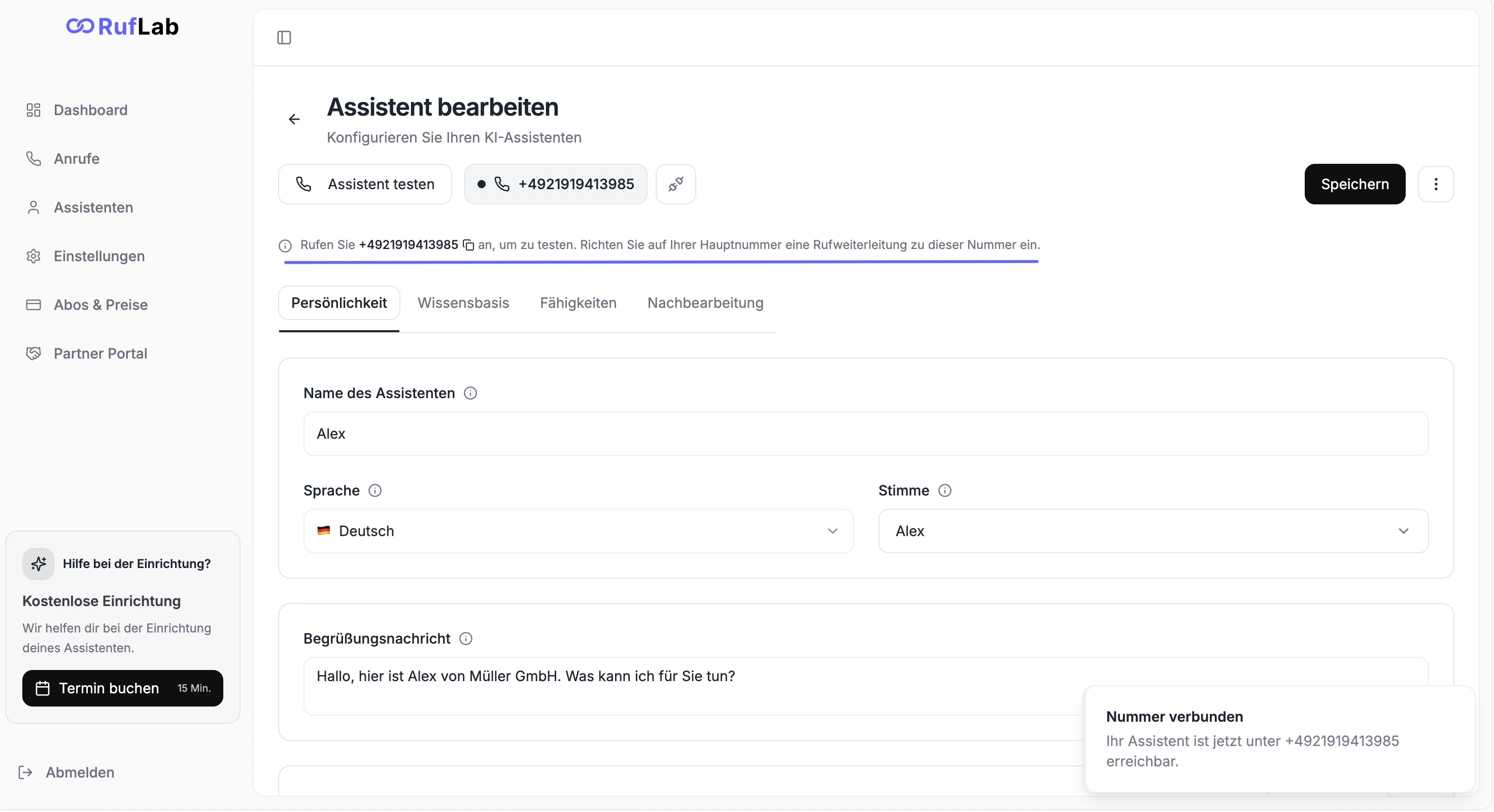Open Assistenten in the sidebar
This screenshot has height=812, width=1494.
[80, 207]
